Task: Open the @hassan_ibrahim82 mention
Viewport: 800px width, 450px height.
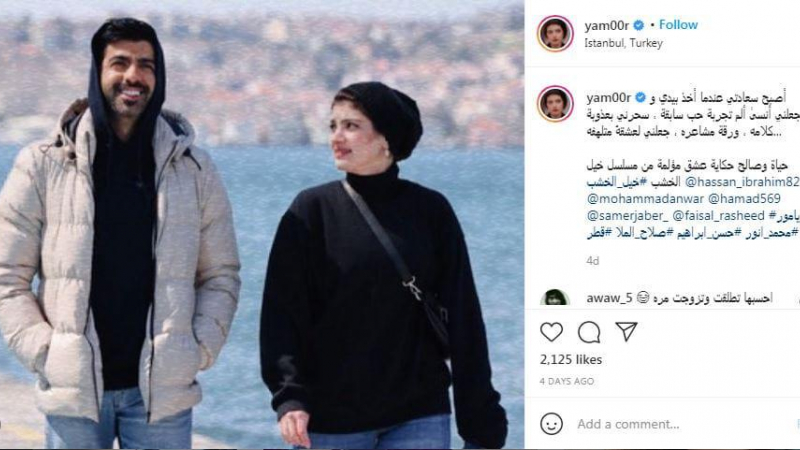Action: pos(742,182)
